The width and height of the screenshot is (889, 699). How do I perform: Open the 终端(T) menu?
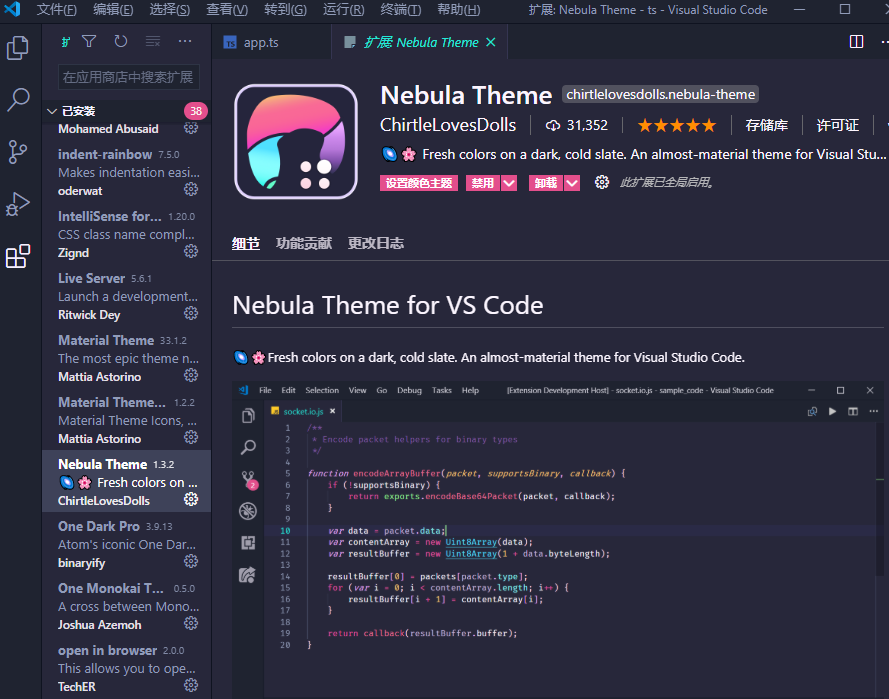[401, 10]
